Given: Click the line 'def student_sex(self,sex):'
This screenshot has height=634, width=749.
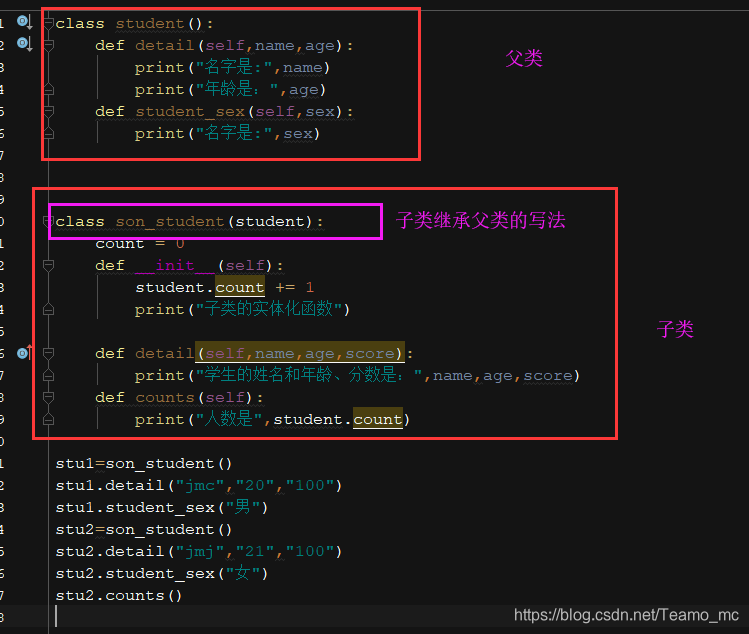Looking at the screenshot, I should pos(224,111).
